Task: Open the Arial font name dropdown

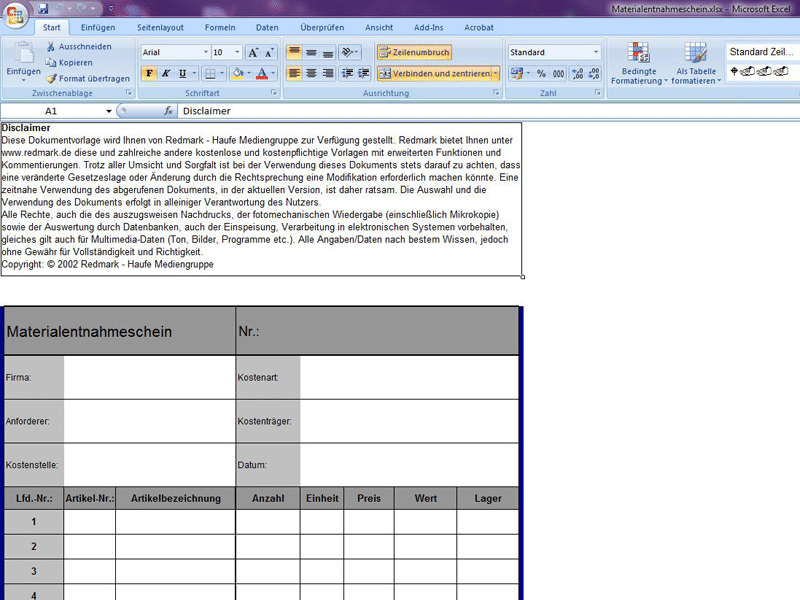Action: 206,52
